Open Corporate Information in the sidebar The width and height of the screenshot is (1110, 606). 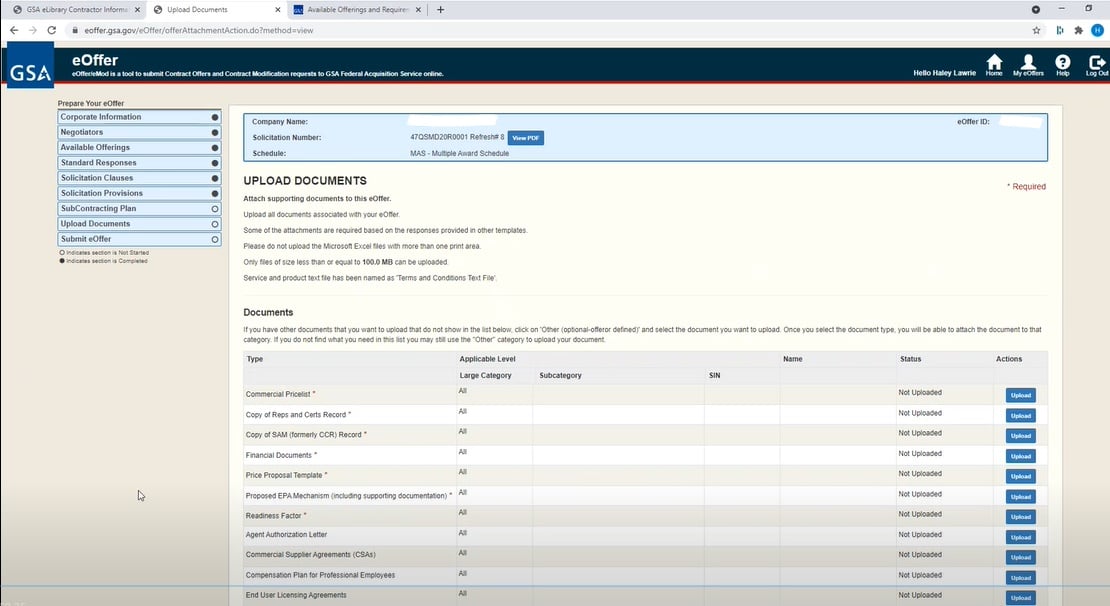coord(138,116)
